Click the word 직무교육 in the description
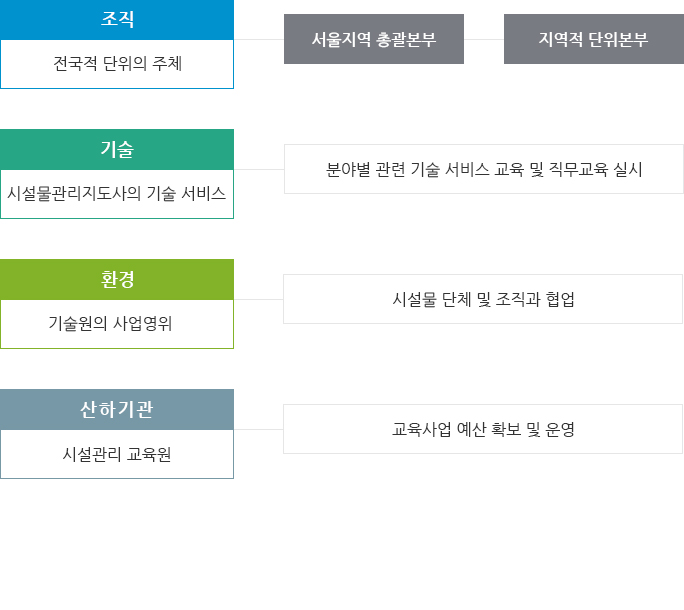This screenshot has height=610, width=684. (x=578, y=169)
